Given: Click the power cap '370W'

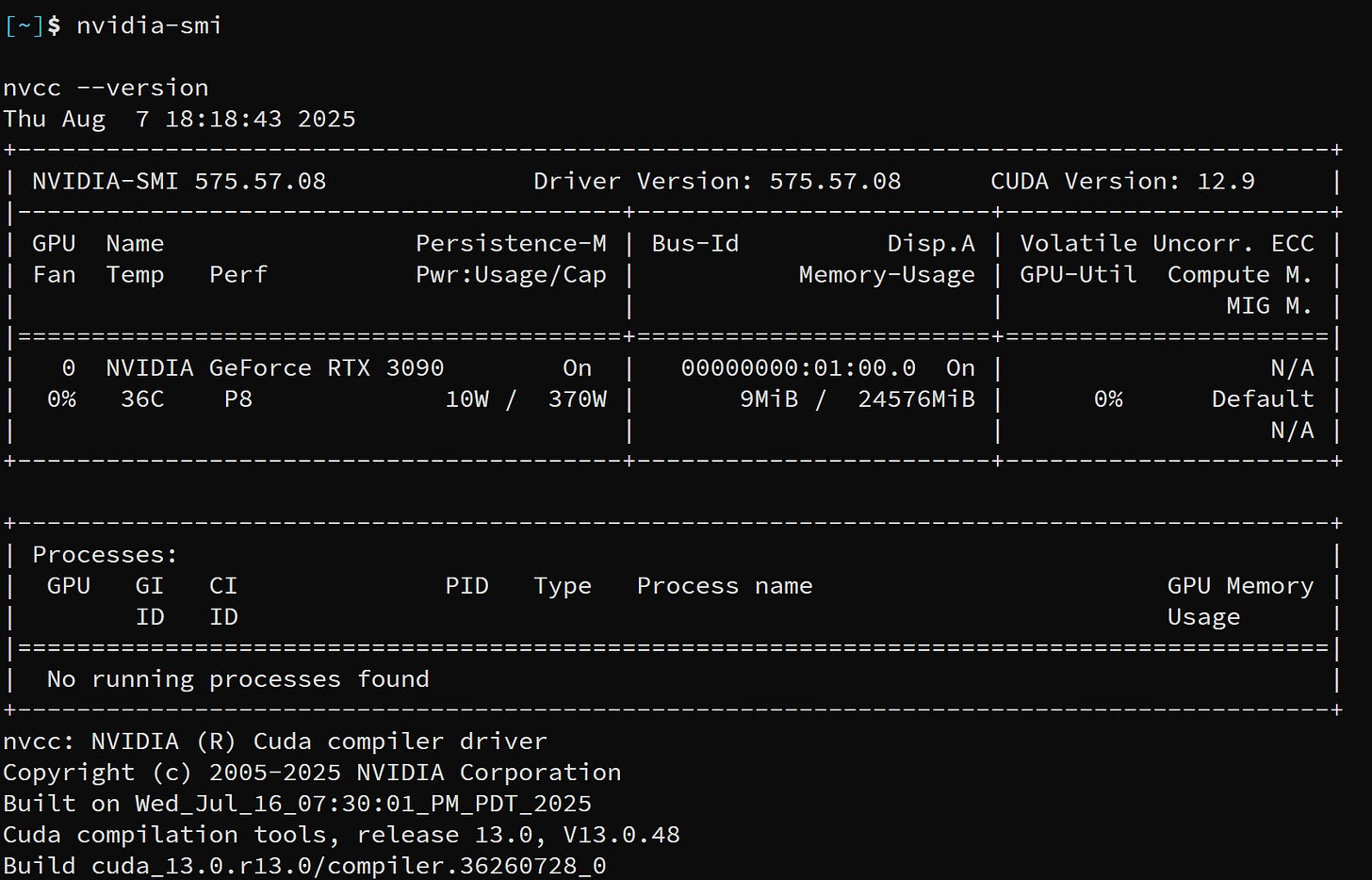Looking at the screenshot, I should (577, 399).
